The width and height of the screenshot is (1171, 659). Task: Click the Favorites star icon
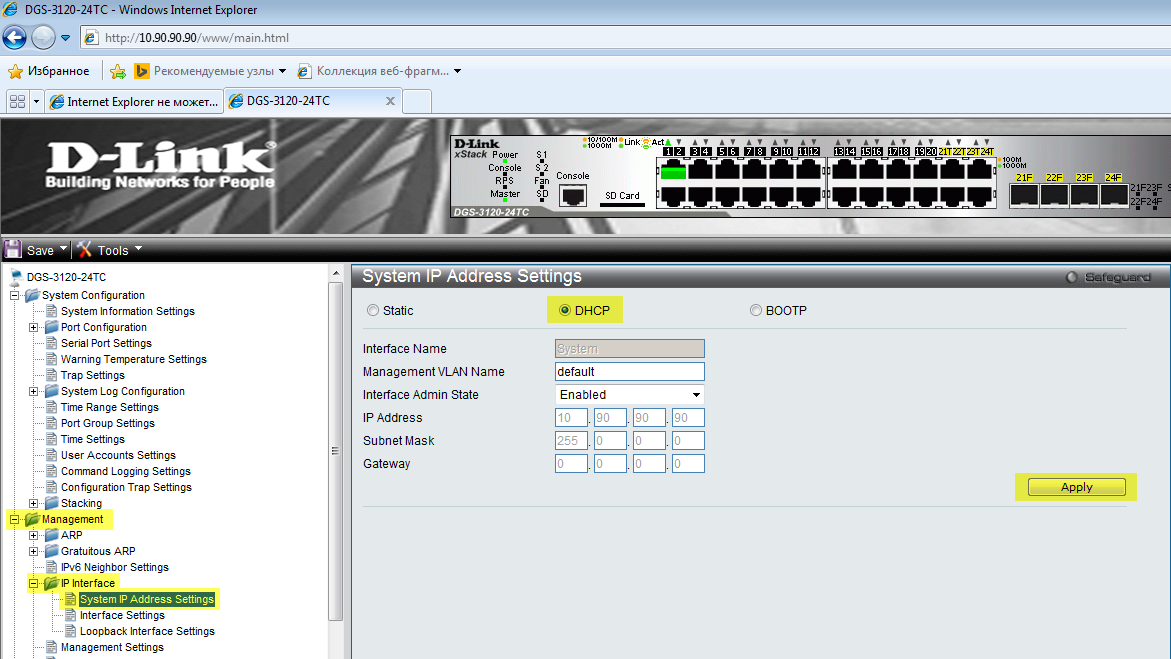[x=15, y=71]
